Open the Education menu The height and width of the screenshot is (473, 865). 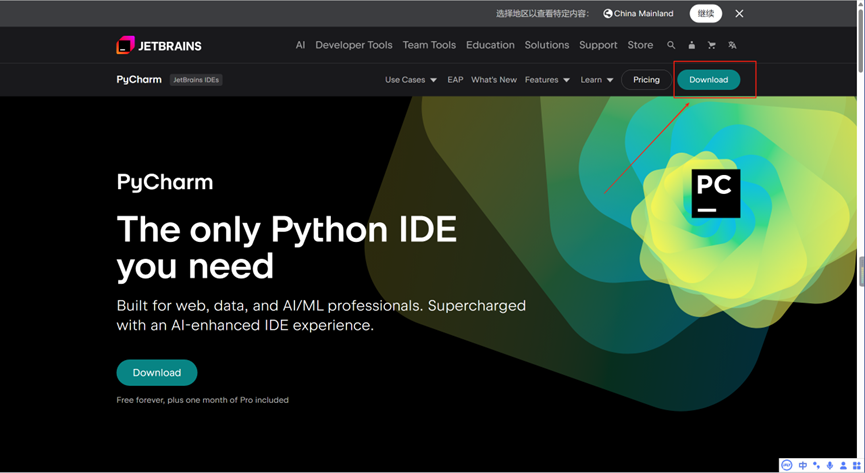490,45
